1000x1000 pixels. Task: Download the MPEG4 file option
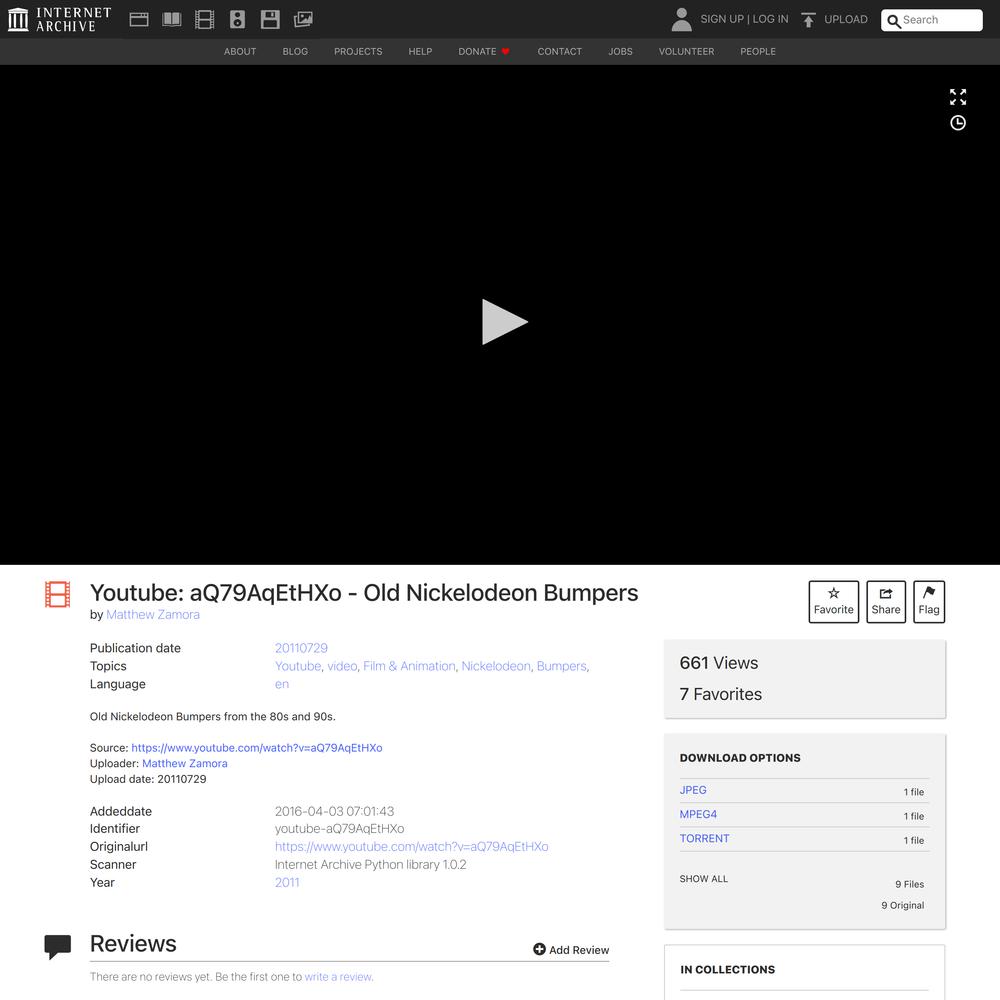[698, 814]
